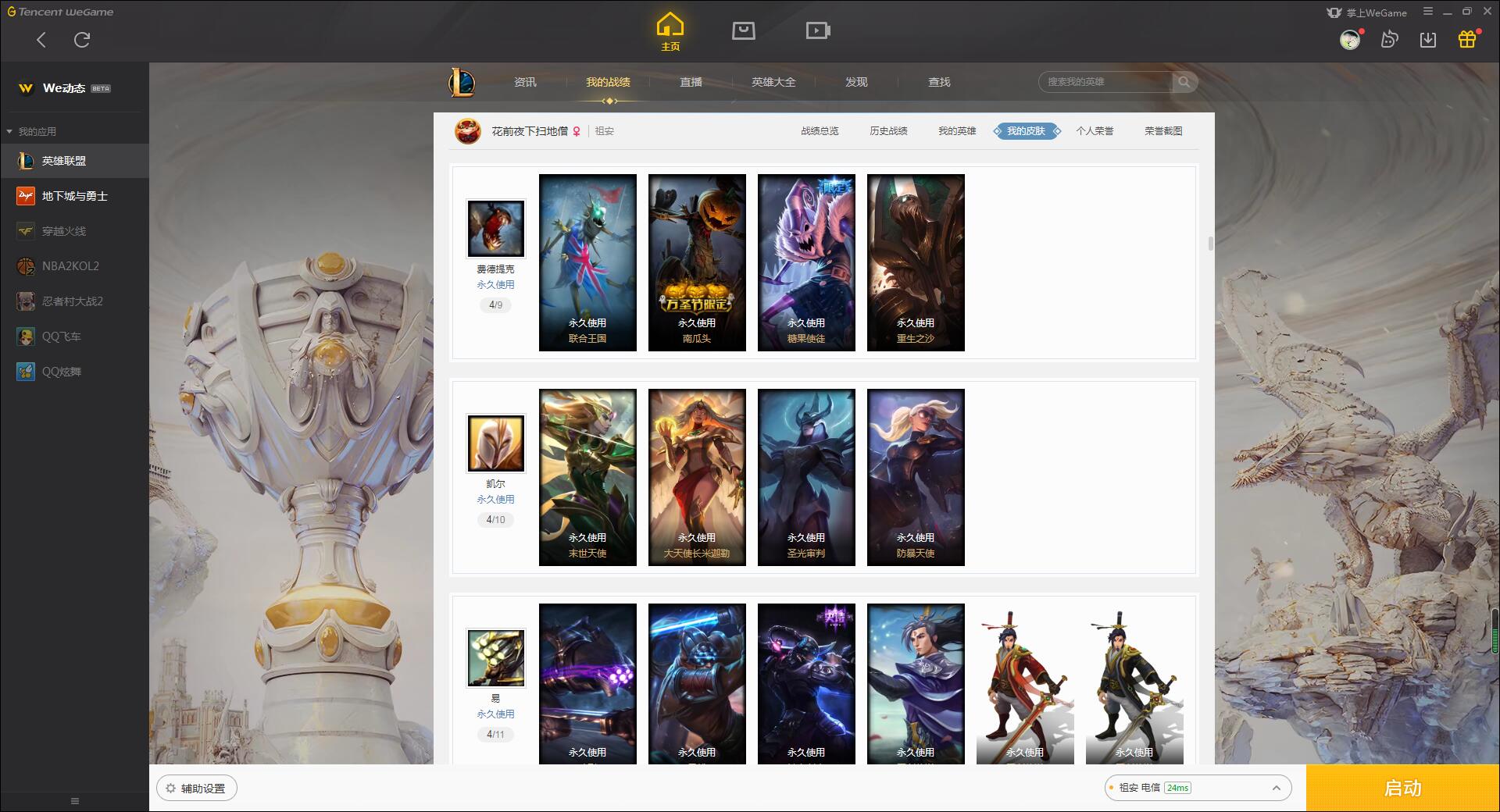Go back with the back arrow
The height and width of the screenshot is (812, 1500).
[x=41, y=40]
